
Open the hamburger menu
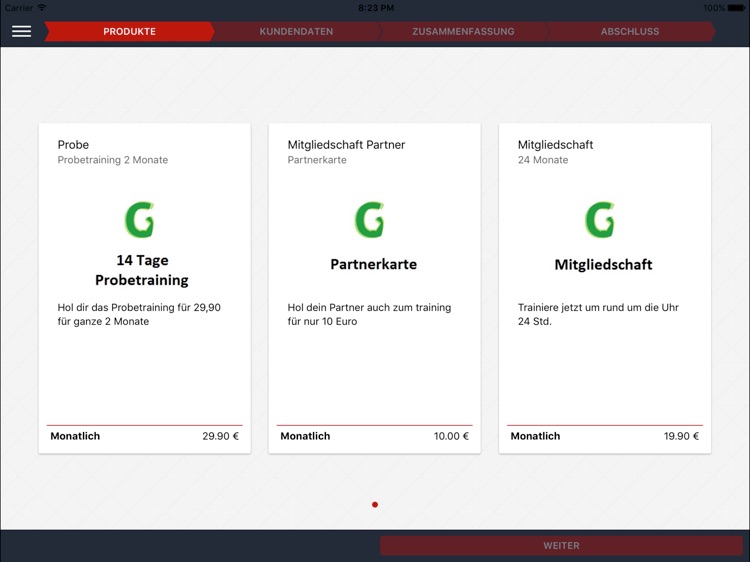tap(22, 32)
